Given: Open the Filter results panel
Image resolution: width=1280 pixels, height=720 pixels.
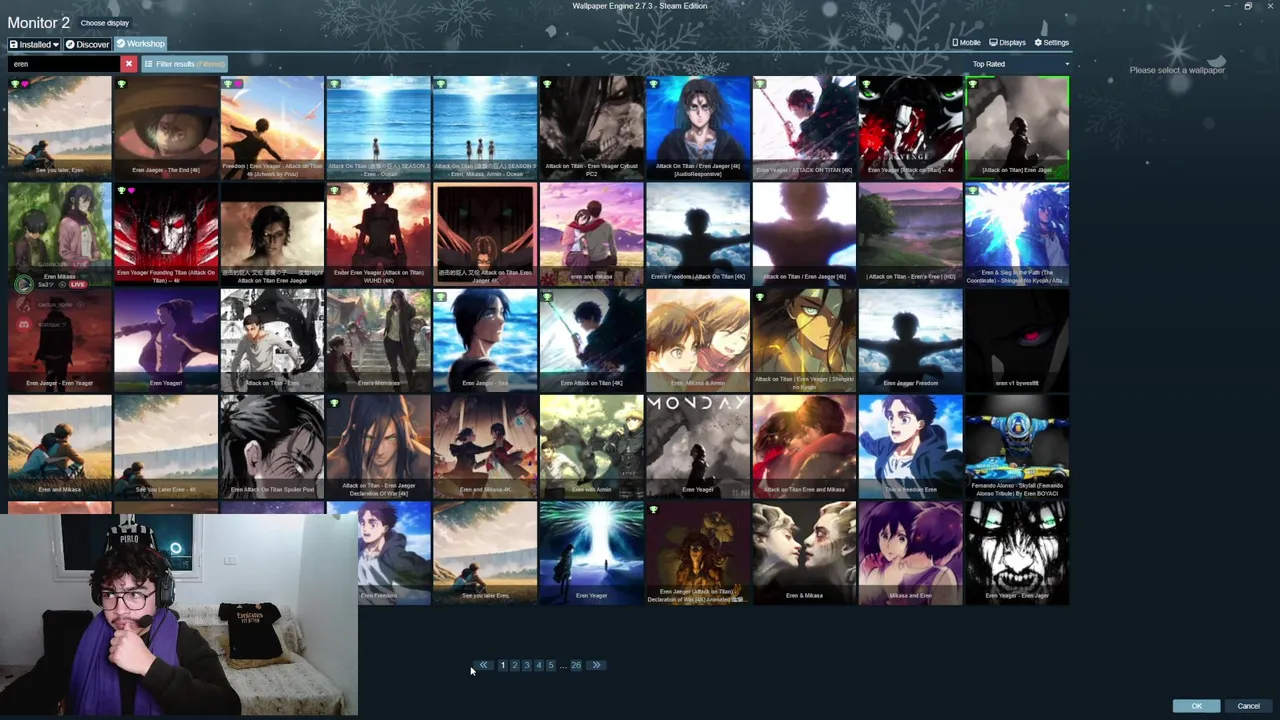Looking at the screenshot, I should tap(184, 64).
